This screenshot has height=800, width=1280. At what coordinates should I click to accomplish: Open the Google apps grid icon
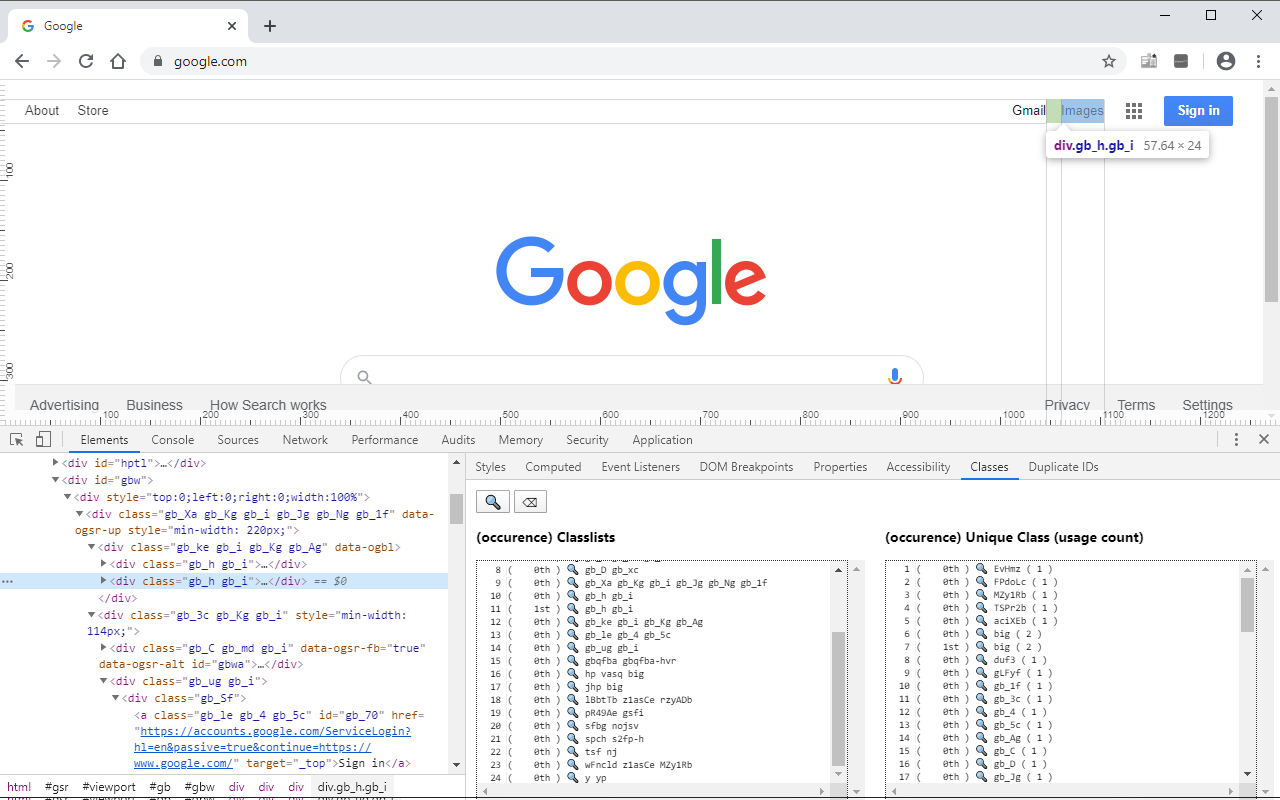1134,111
